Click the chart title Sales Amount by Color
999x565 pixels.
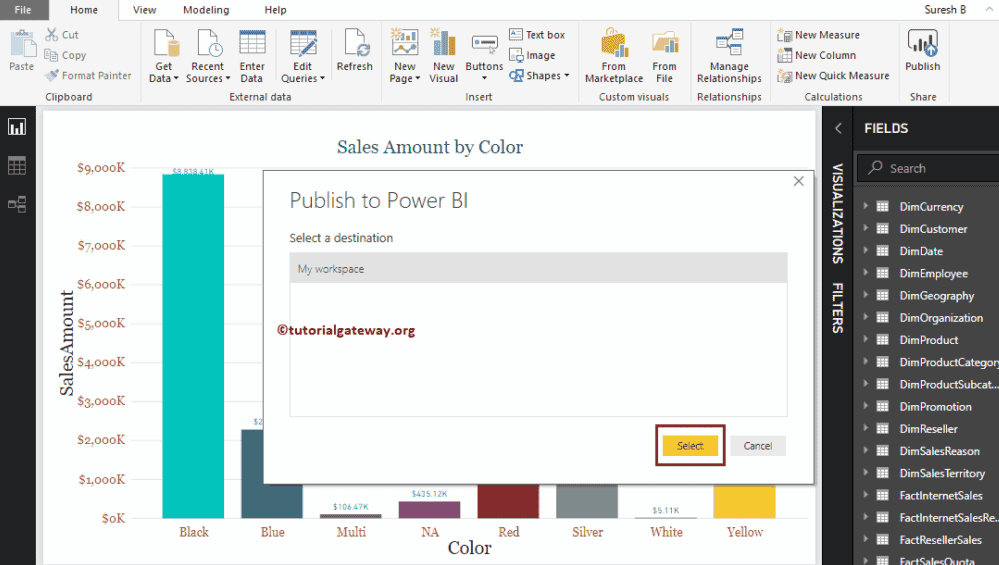click(x=430, y=147)
